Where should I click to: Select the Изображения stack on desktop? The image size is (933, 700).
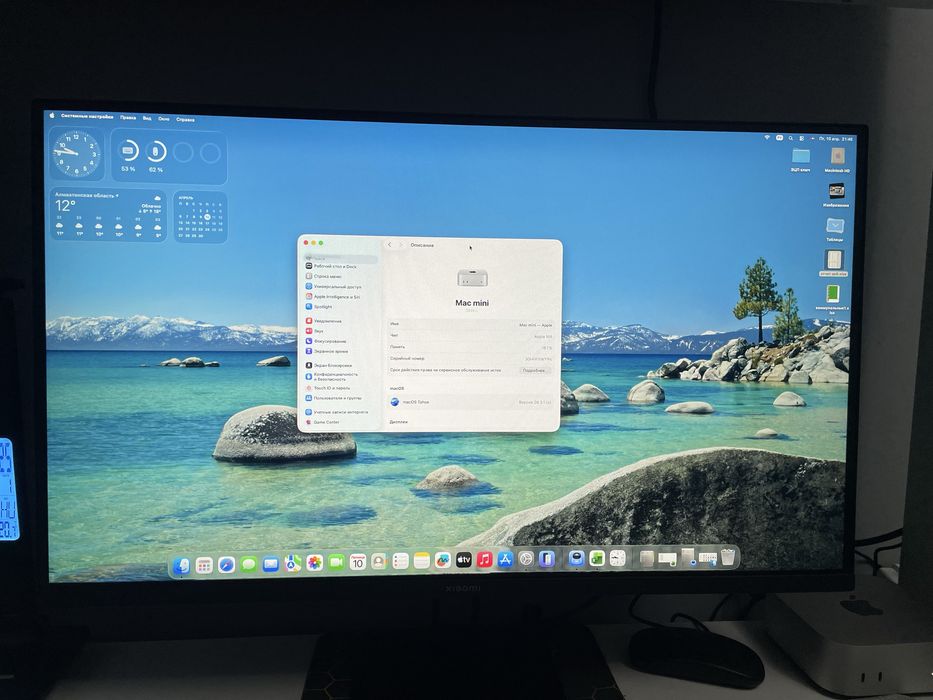coord(836,195)
